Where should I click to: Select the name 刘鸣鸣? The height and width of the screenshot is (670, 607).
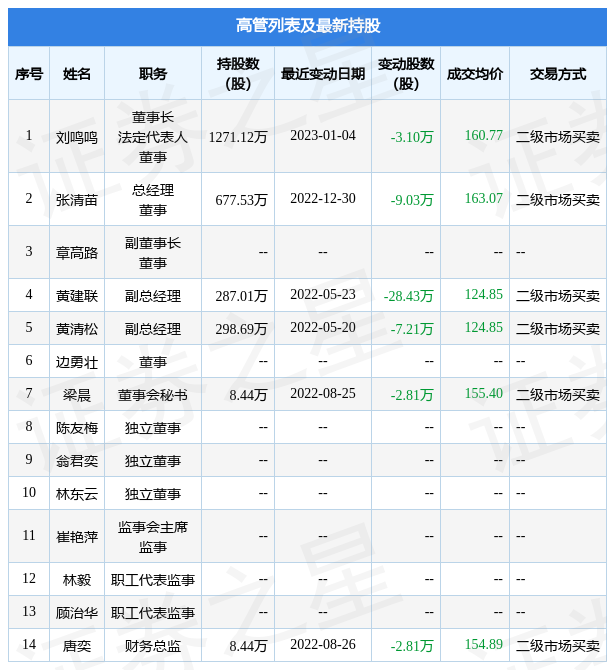(77, 137)
